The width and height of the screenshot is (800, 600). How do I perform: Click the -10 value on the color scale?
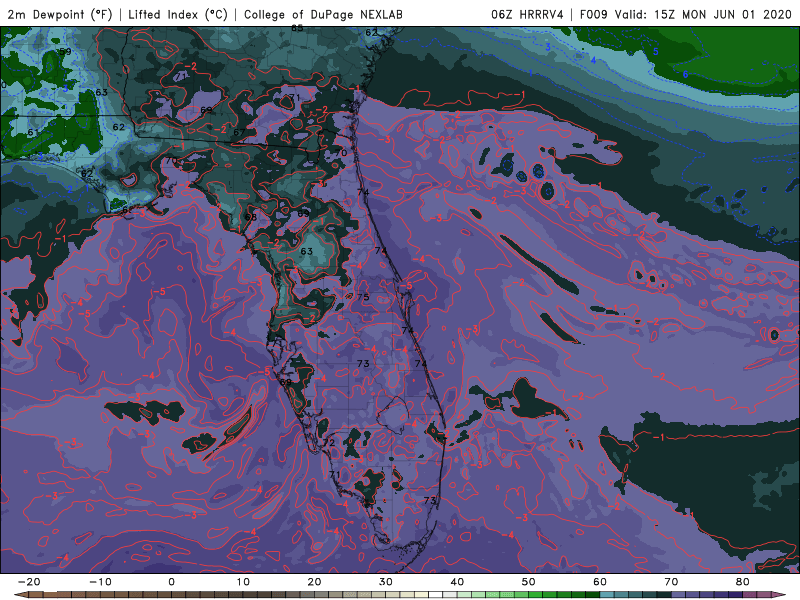tap(100, 582)
